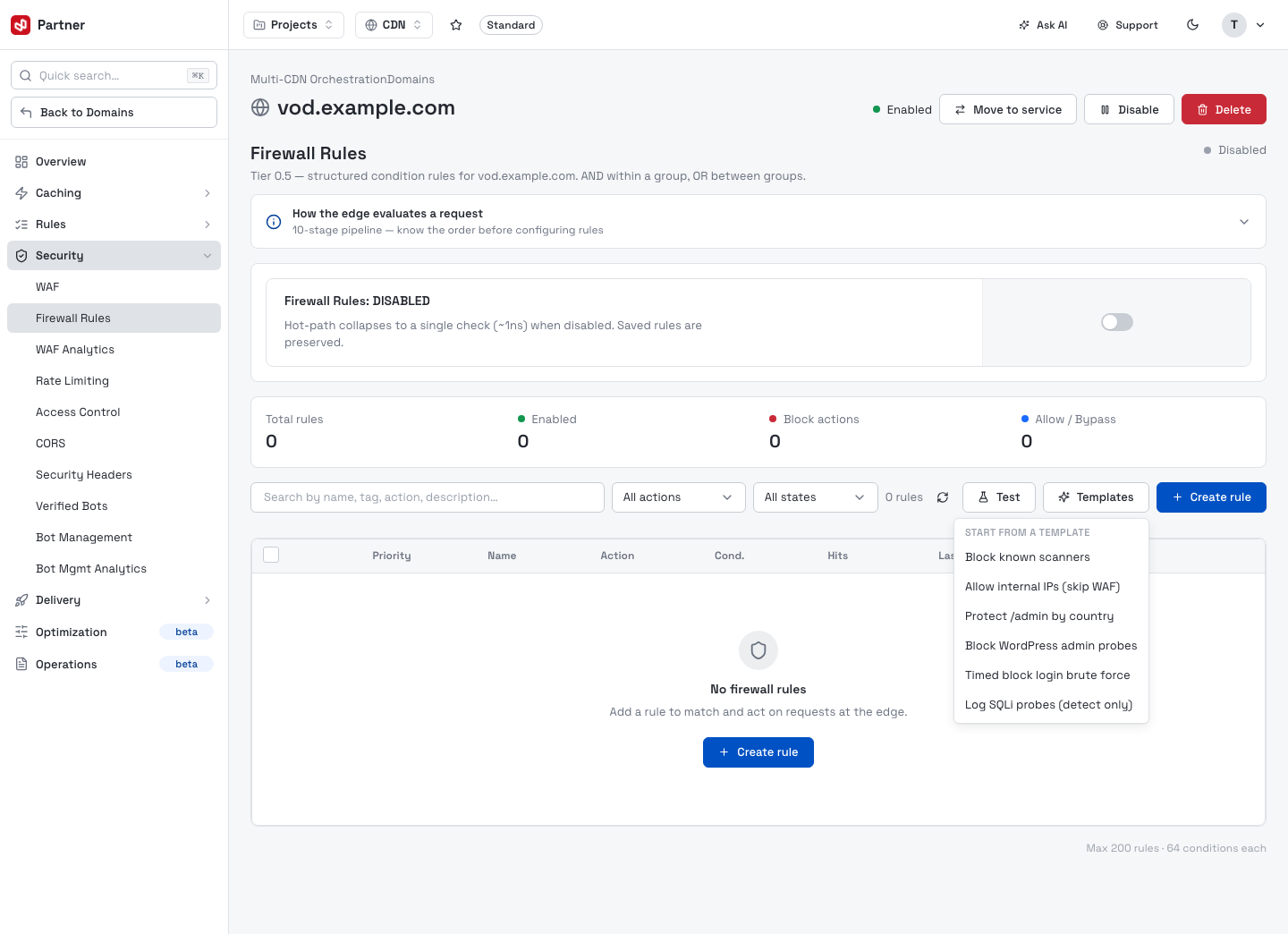Viewport: 1288px width, 934px height.
Task: Click the Standard plan badge
Action: (x=511, y=25)
